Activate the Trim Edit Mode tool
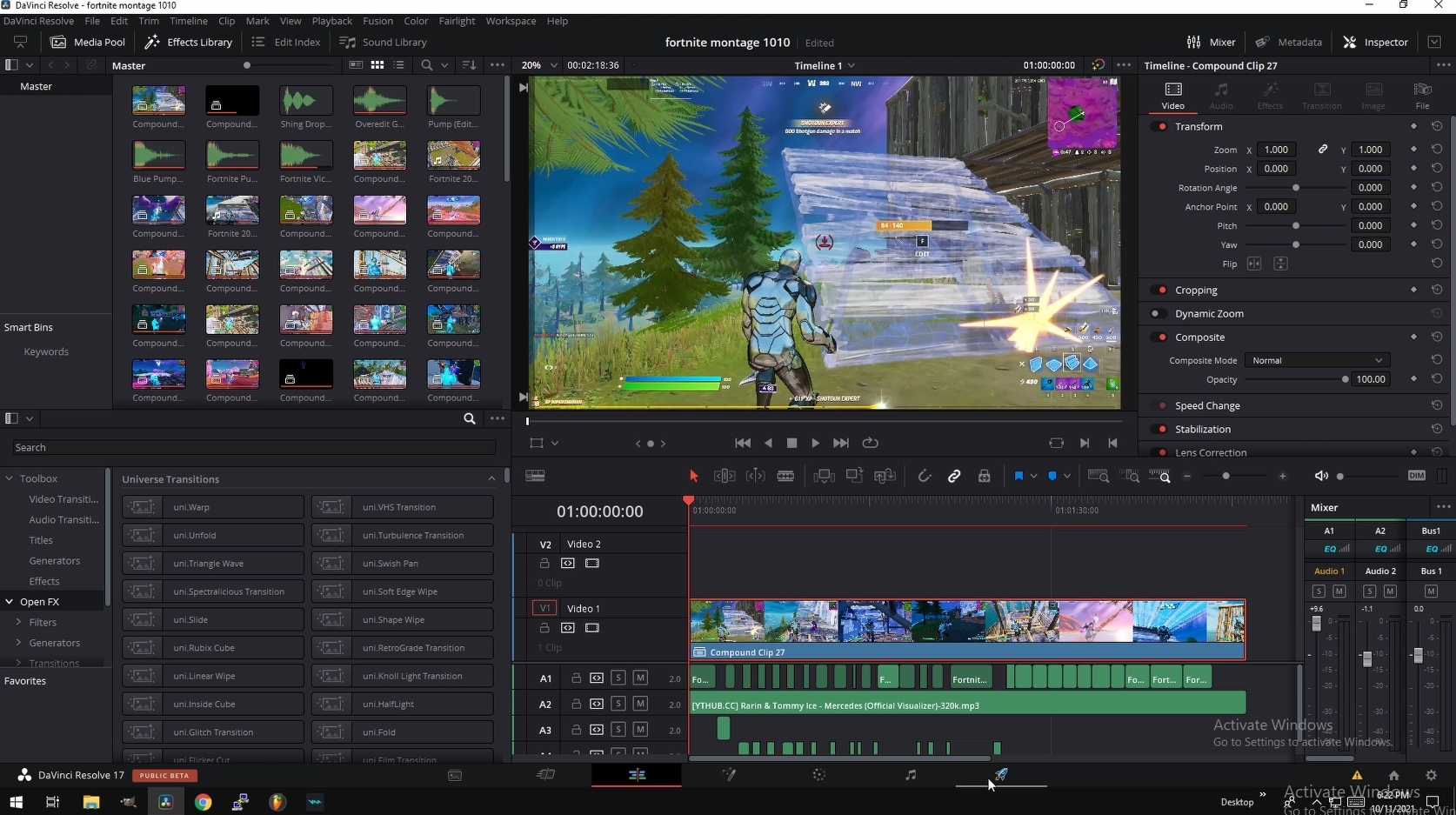Image resolution: width=1456 pixels, height=815 pixels. (x=725, y=476)
